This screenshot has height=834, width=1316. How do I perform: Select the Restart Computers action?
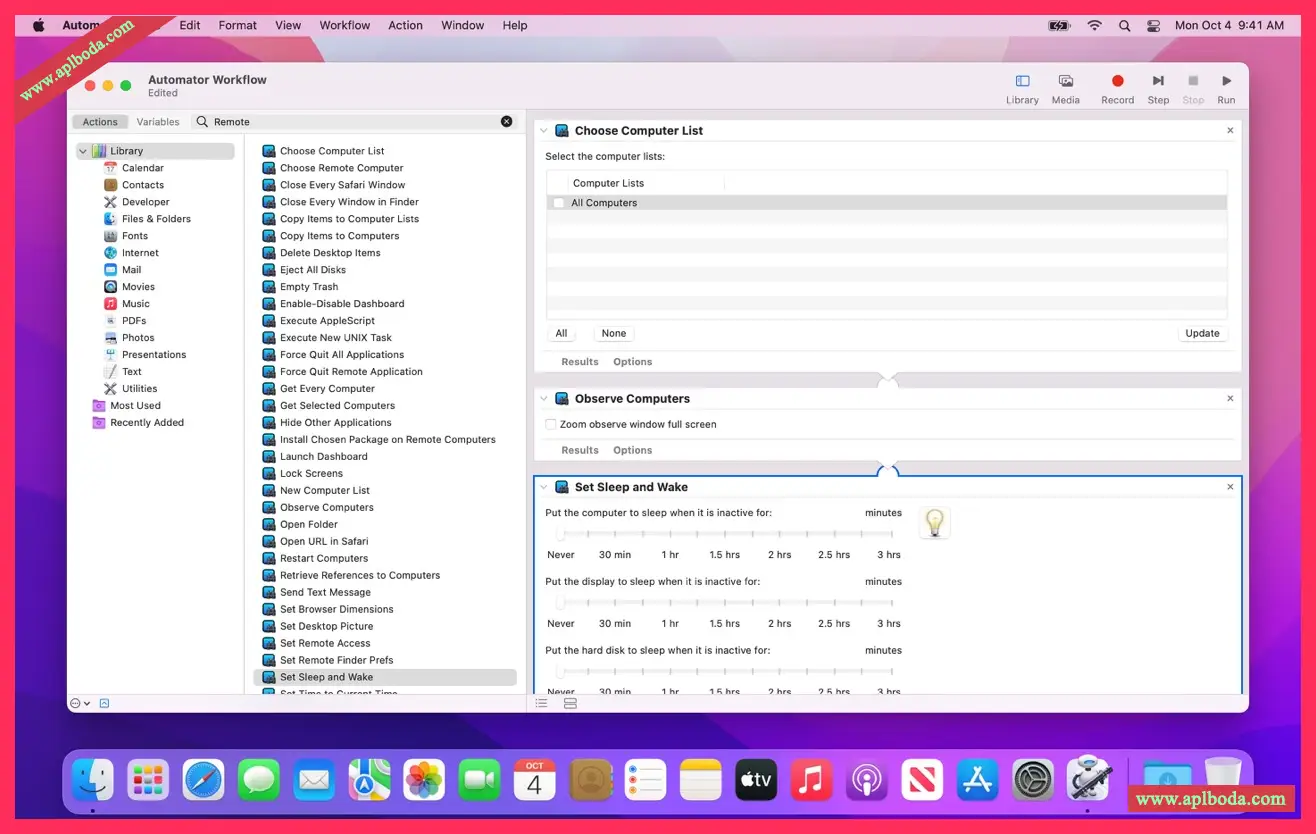(x=324, y=559)
